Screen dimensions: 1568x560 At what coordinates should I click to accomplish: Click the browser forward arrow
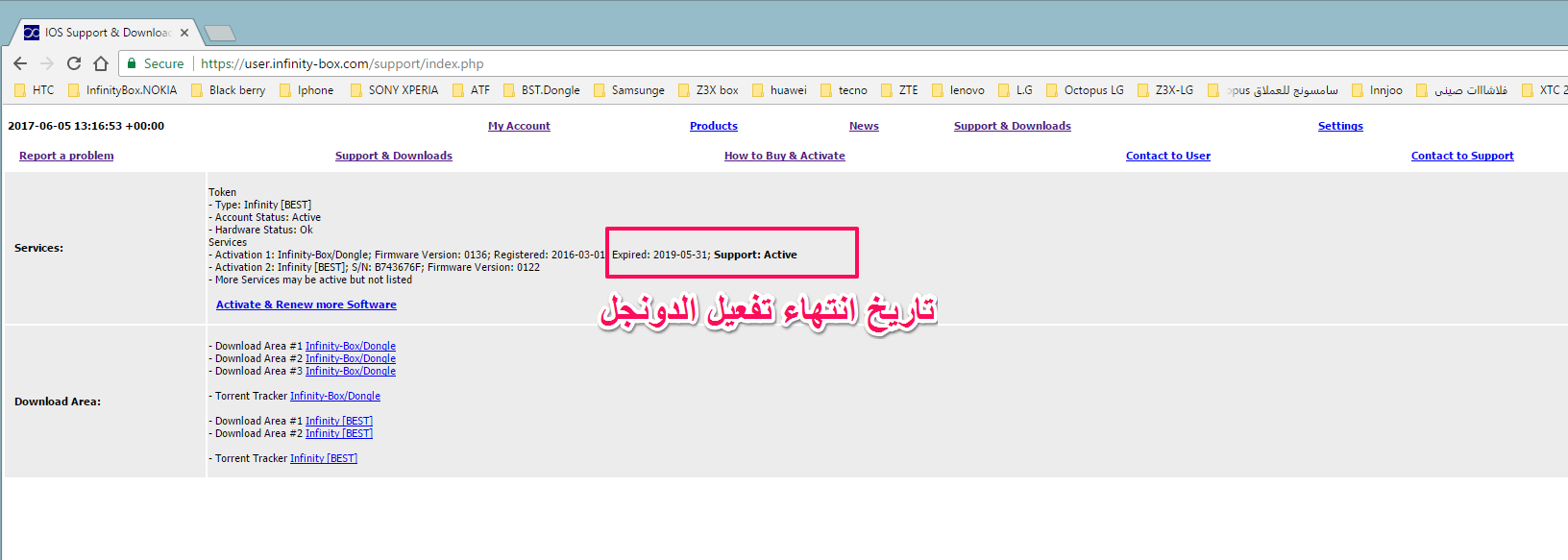click(x=47, y=63)
